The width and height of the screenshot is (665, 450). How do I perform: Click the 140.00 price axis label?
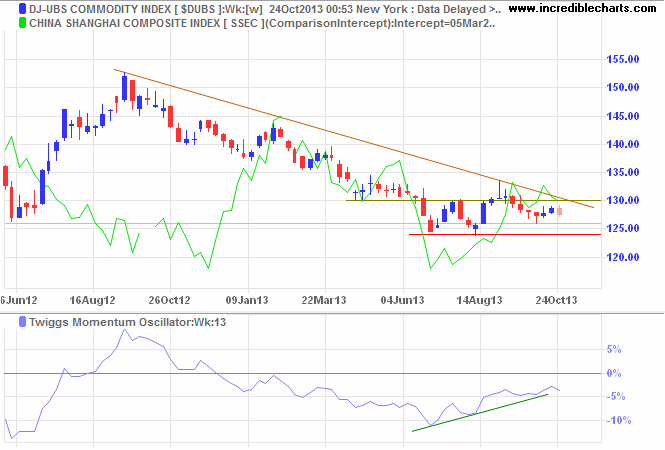[623, 144]
